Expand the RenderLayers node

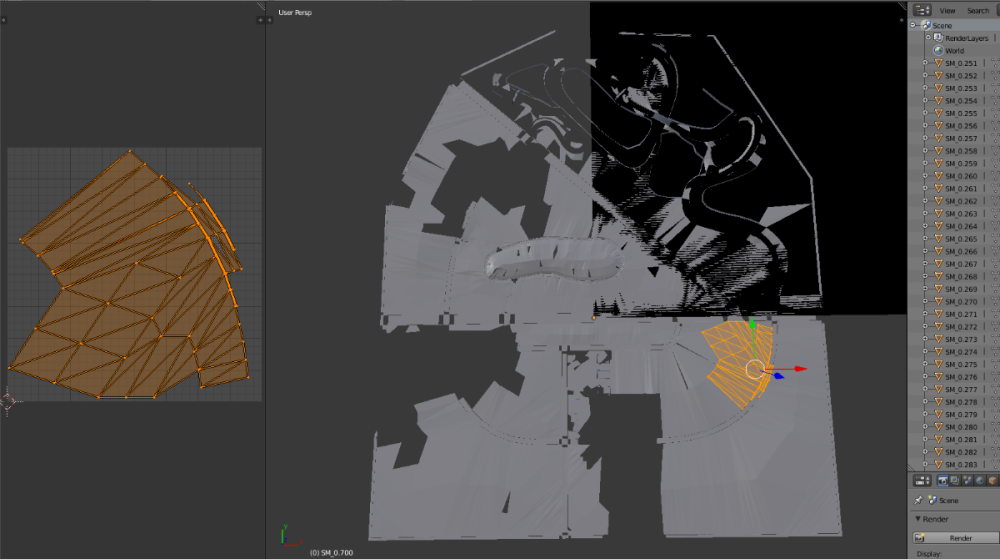pos(928,38)
